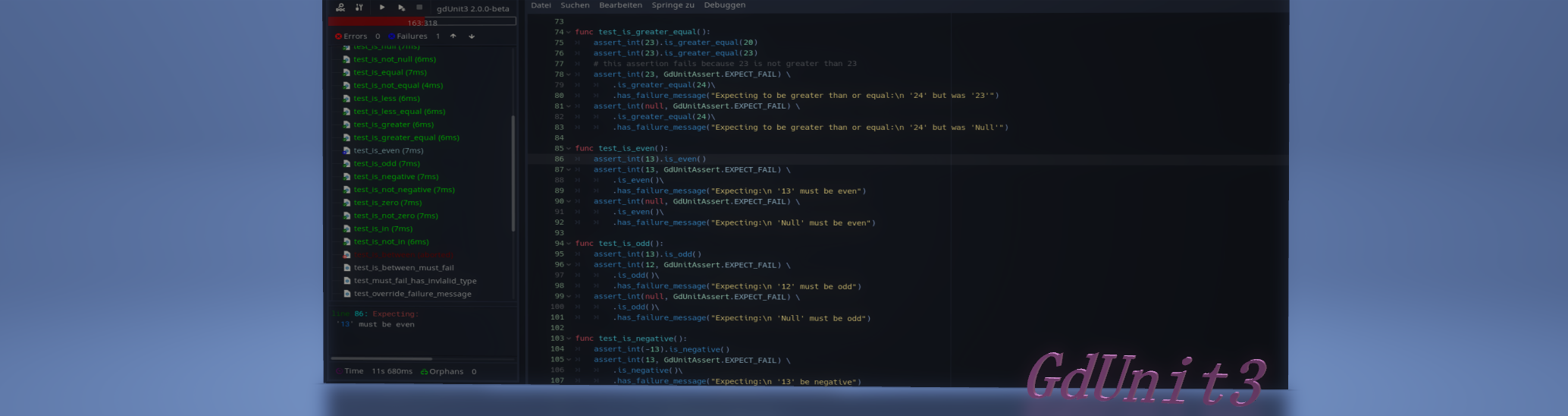Click the debug run tests icon
The width and height of the screenshot is (1568, 416).
(x=401, y=8)
